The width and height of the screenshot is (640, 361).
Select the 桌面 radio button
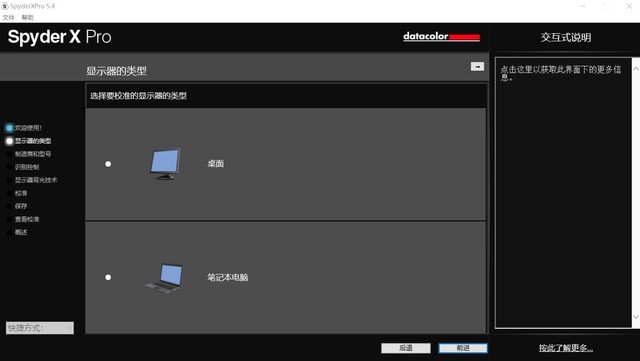coord(108,164)
